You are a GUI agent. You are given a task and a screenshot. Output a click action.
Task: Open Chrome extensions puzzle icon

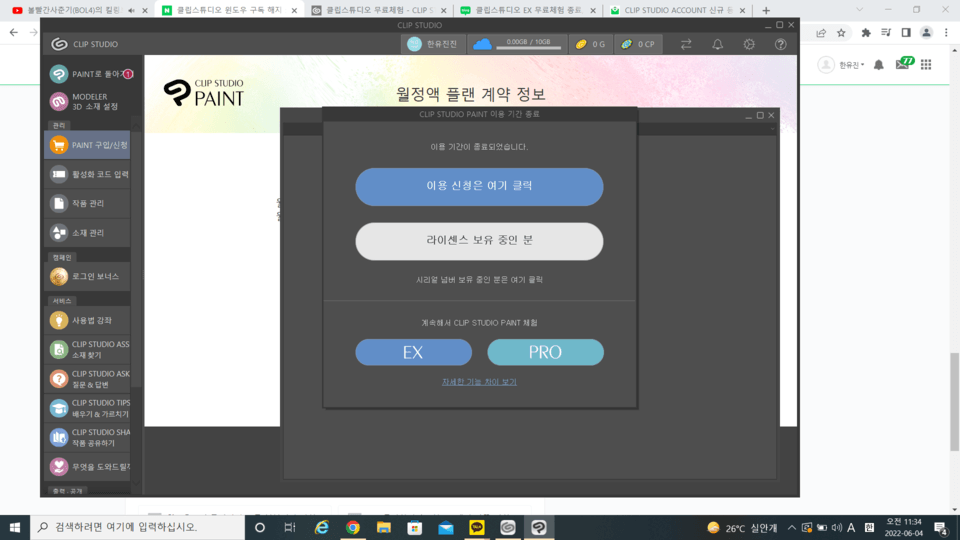866,32
